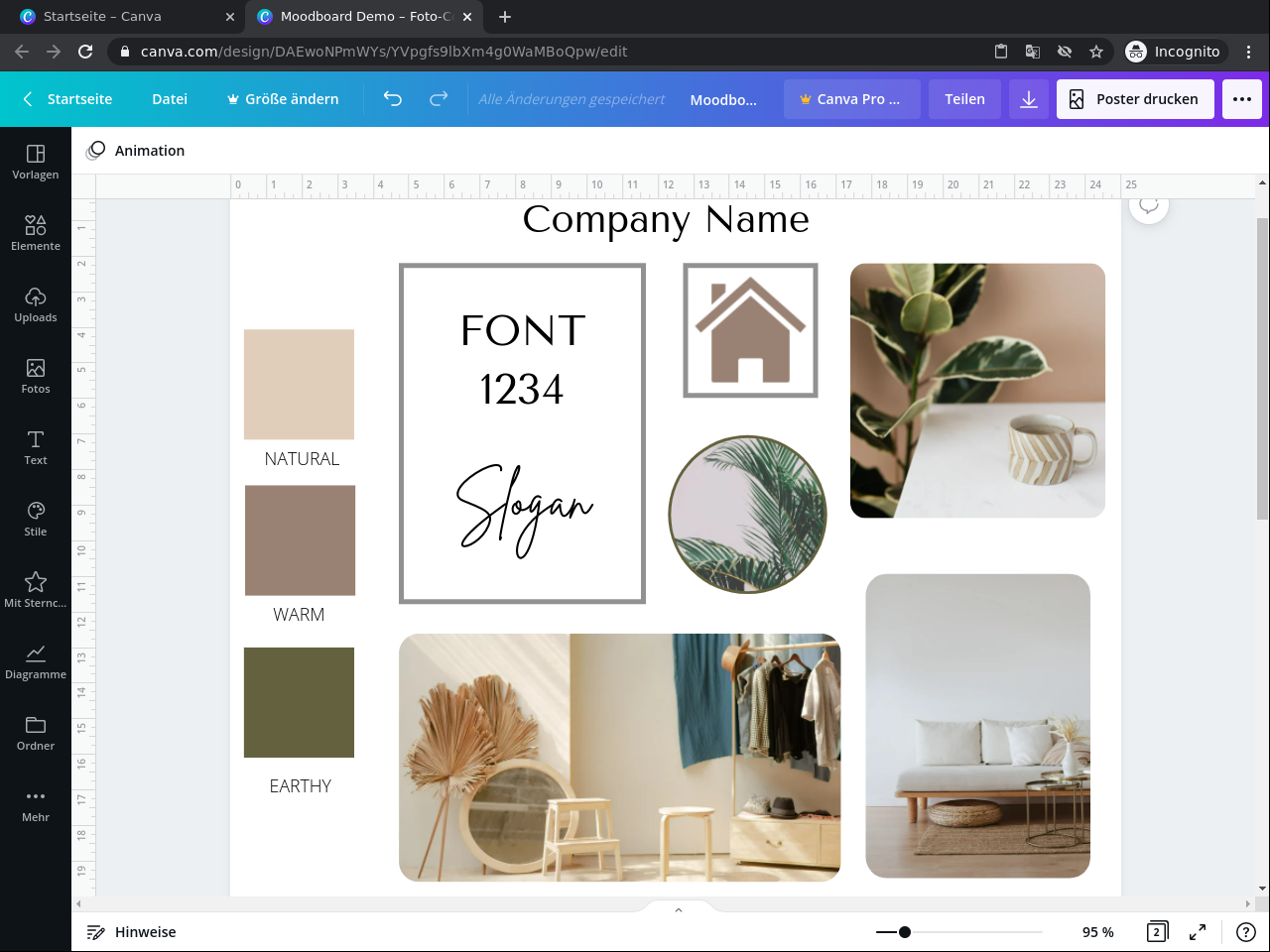Open the Stile styles panel
1270x952 pixels.
pos(36,519)
